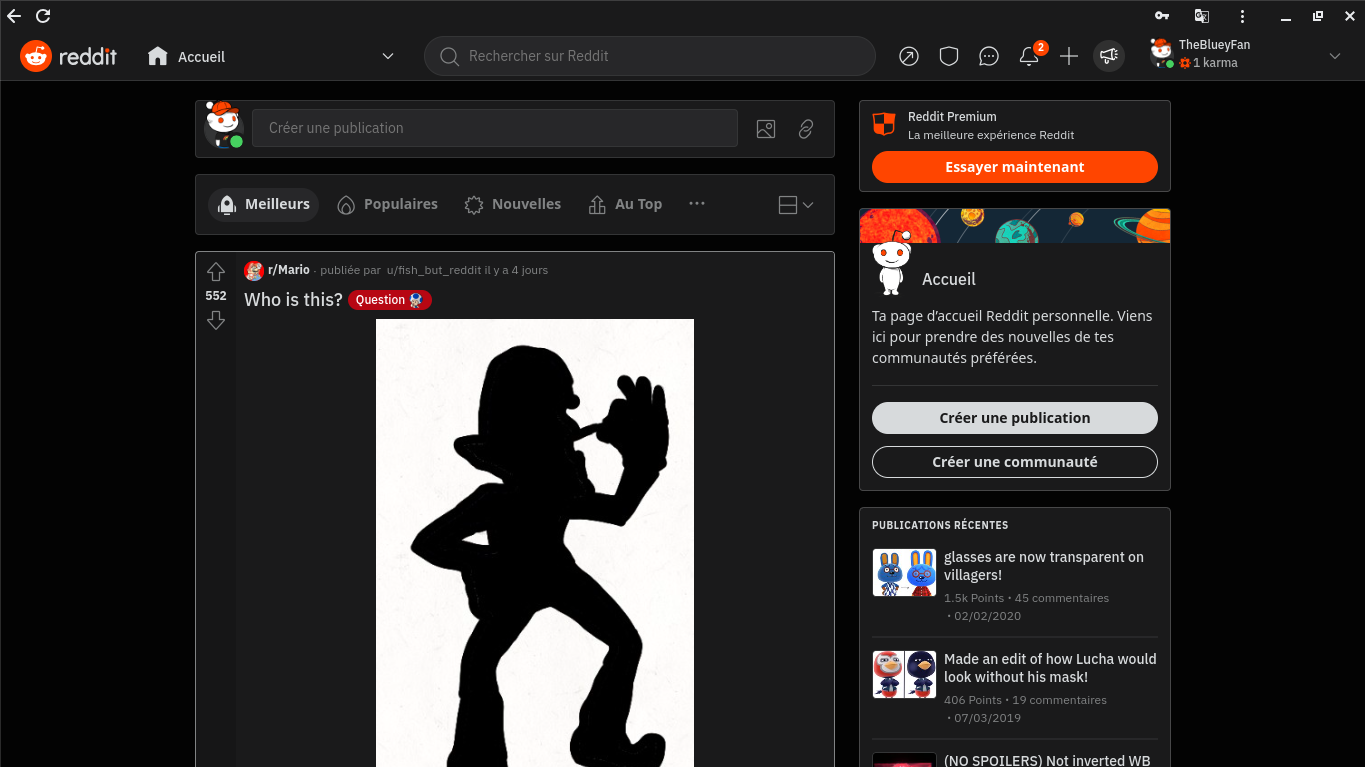The image size is (1365, 767).
Task: Open the Lucha bird mask thumbnail
Action: tap(904, 675)
